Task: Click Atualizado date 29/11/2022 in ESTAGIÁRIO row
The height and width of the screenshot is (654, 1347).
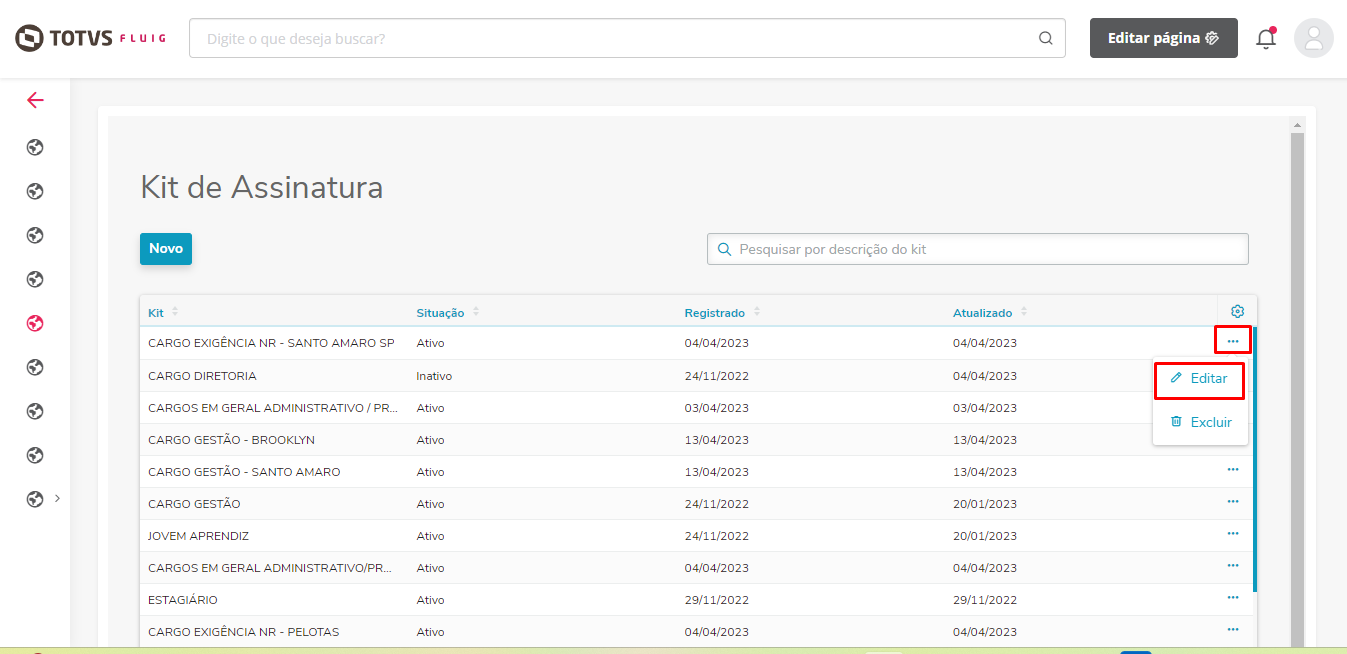Action: click(x=985, y=600)
